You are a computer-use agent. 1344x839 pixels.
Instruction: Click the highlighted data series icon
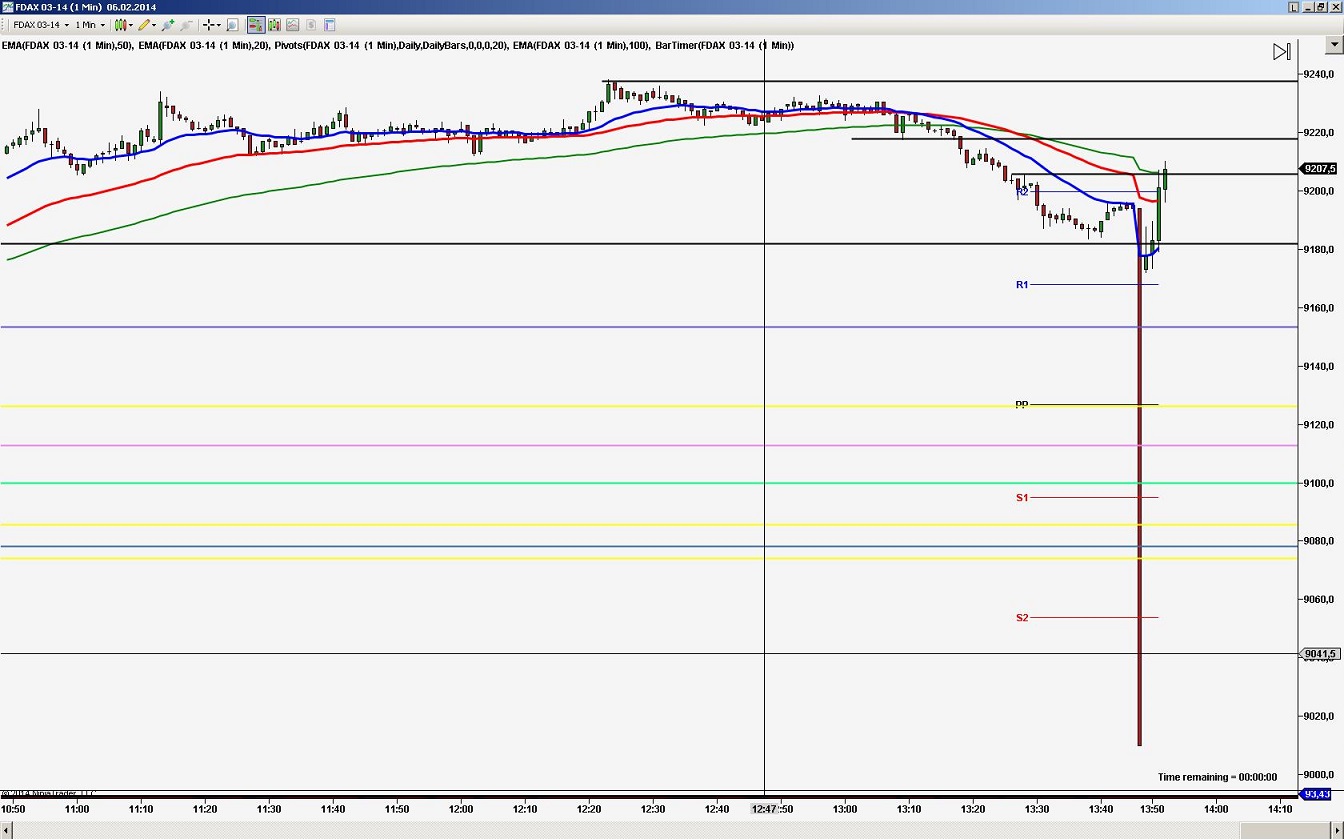click(254, 24)
